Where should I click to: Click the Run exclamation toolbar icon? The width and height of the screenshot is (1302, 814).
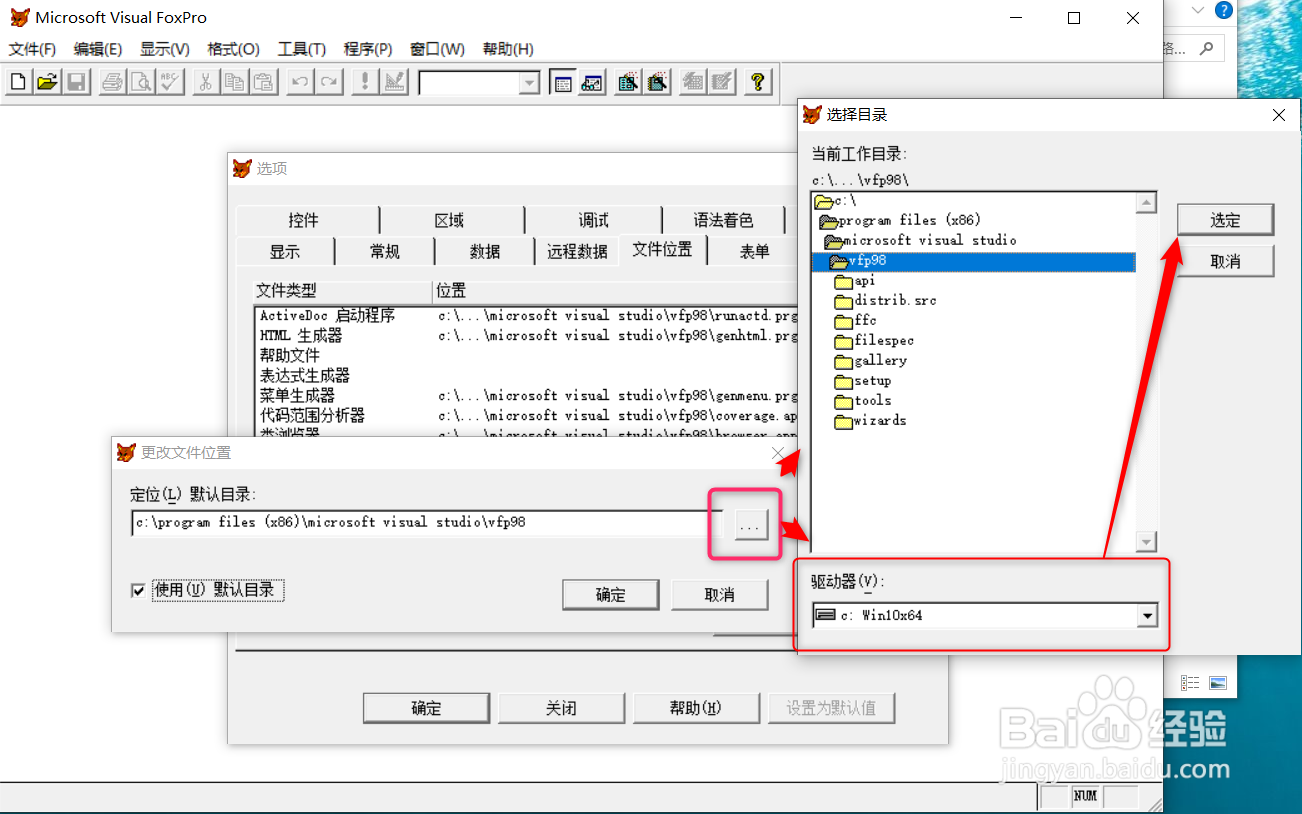coord(364,82)
